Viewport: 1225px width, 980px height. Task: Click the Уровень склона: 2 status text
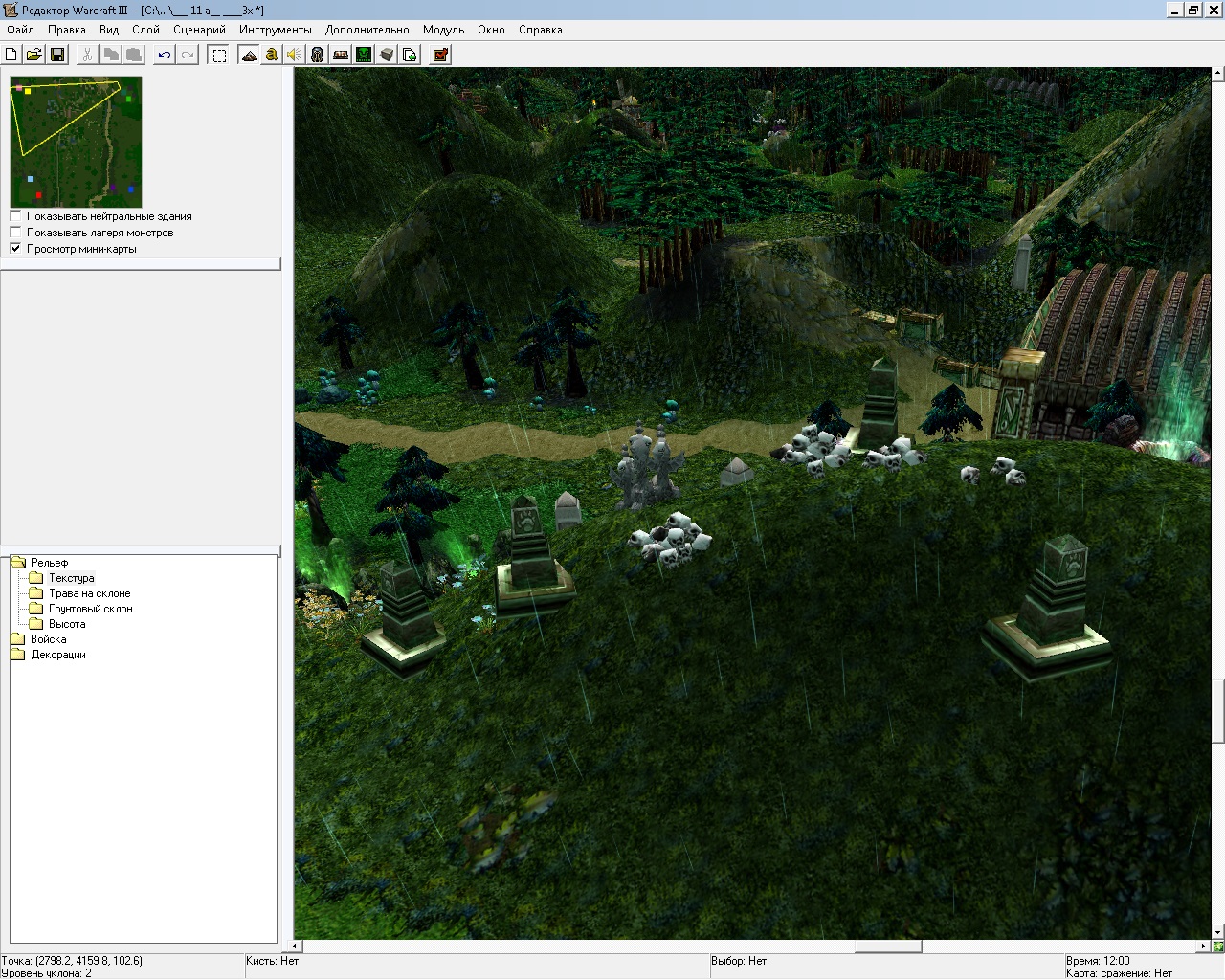(47, 973)
